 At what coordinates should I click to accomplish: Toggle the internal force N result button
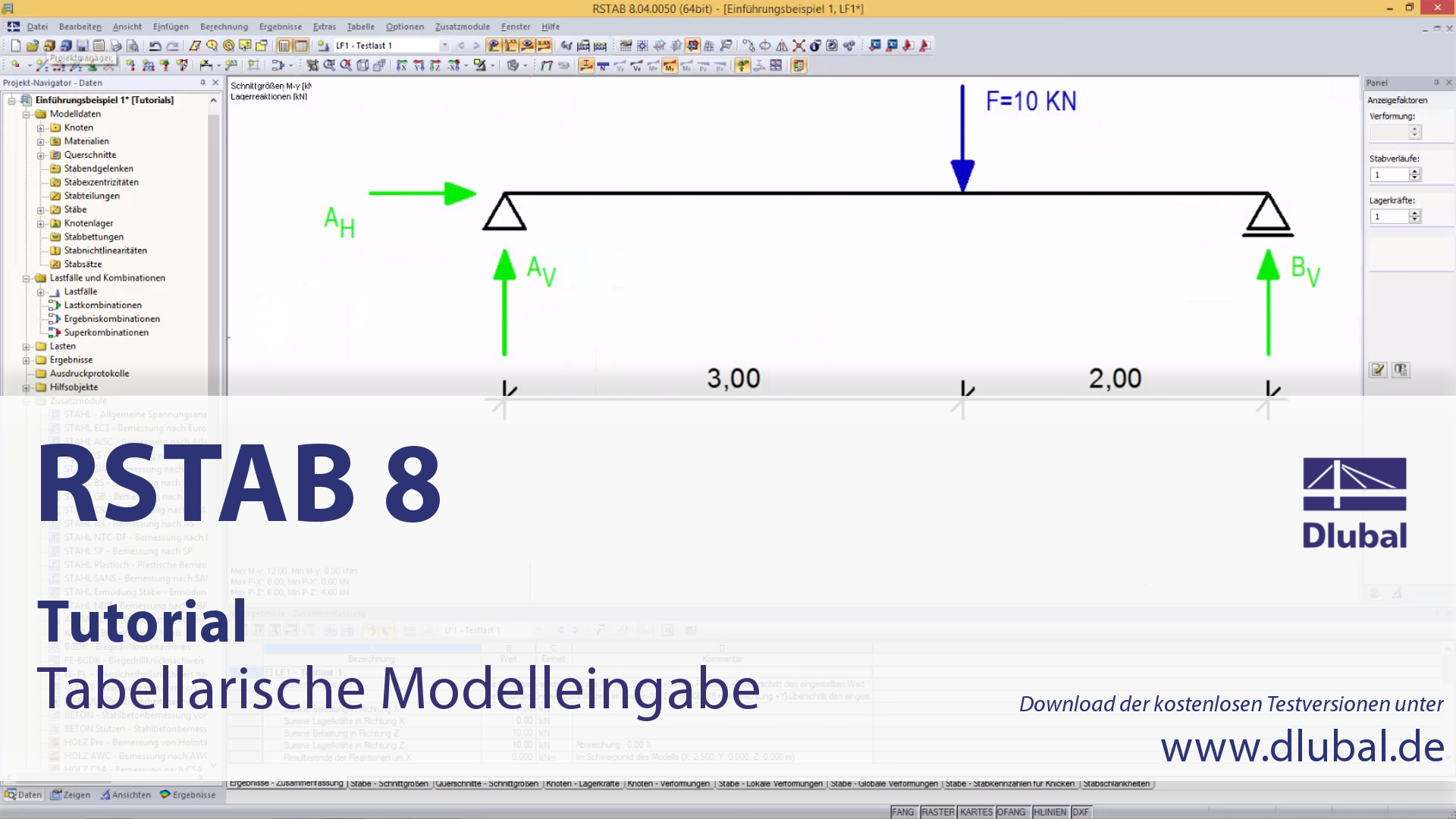tap(602, 66)
